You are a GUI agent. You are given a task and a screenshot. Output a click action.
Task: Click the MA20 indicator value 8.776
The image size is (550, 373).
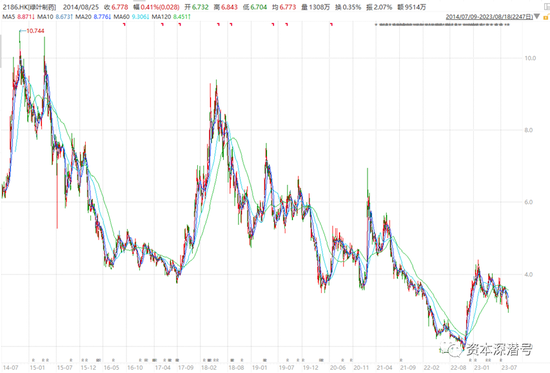(x=102, y=16)
